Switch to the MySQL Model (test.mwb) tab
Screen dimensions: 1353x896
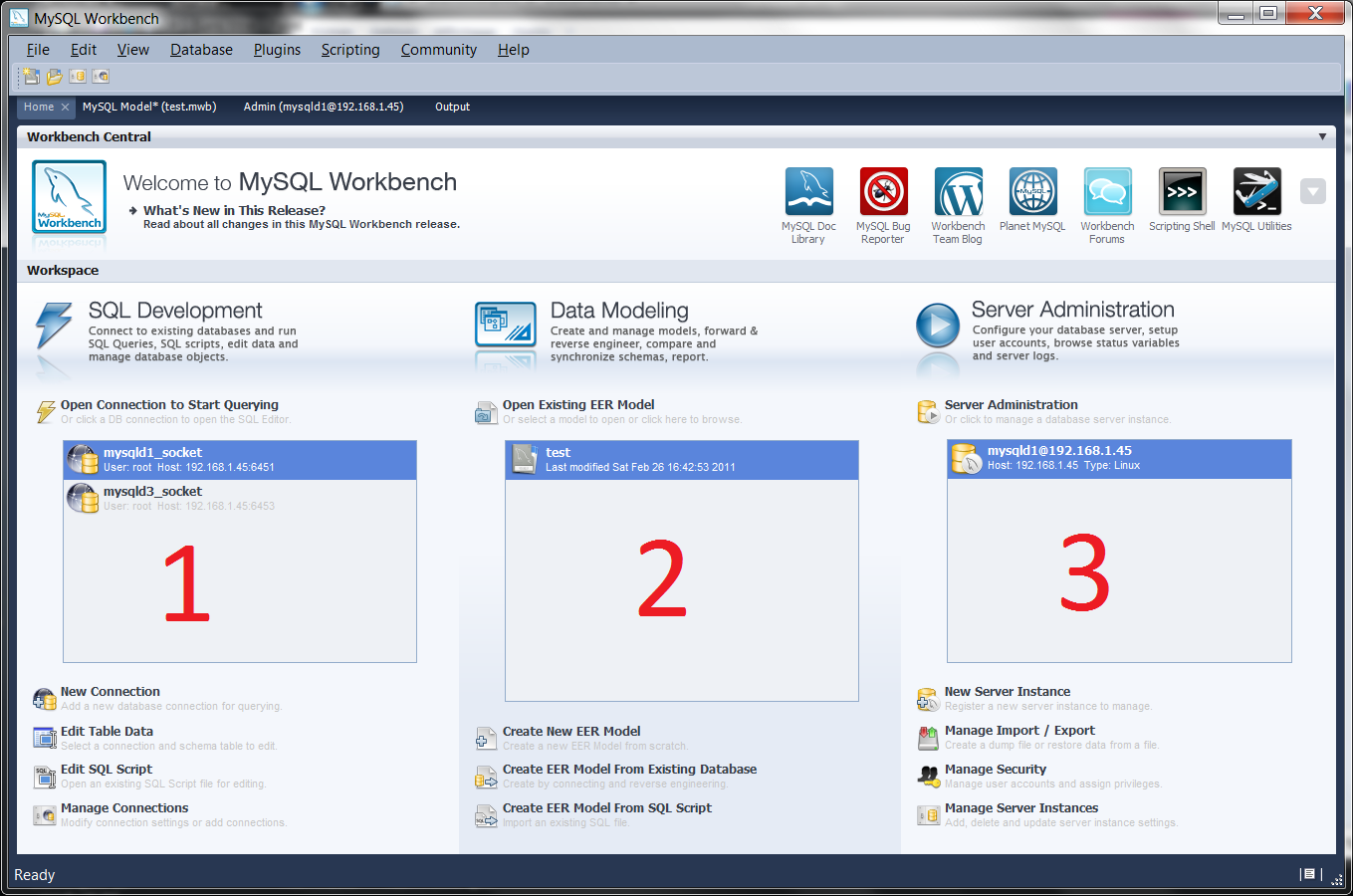pyautogui.click(x=149, y=107)
